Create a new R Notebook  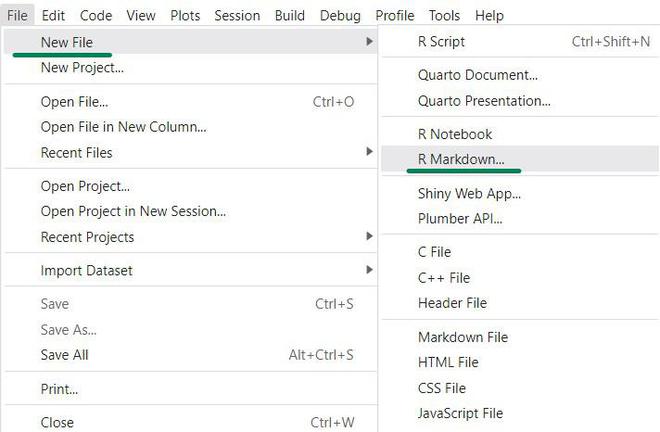455,134
